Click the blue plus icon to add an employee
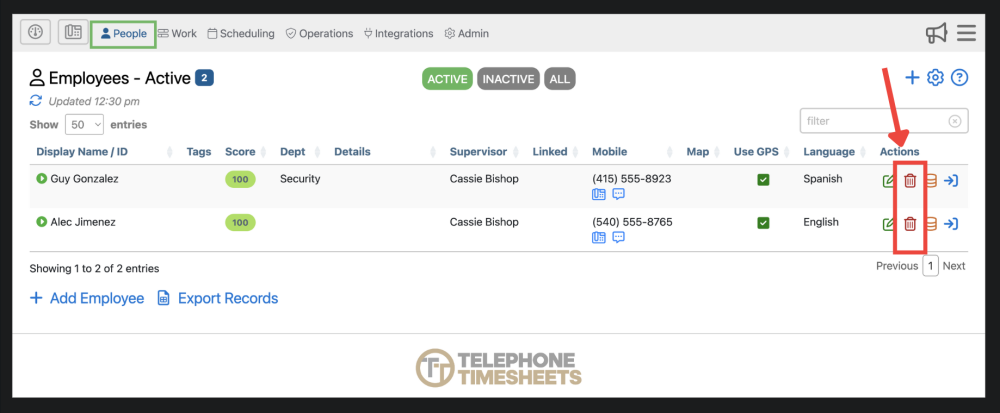This screenshot has height=413, width=1000. (912, 78)
